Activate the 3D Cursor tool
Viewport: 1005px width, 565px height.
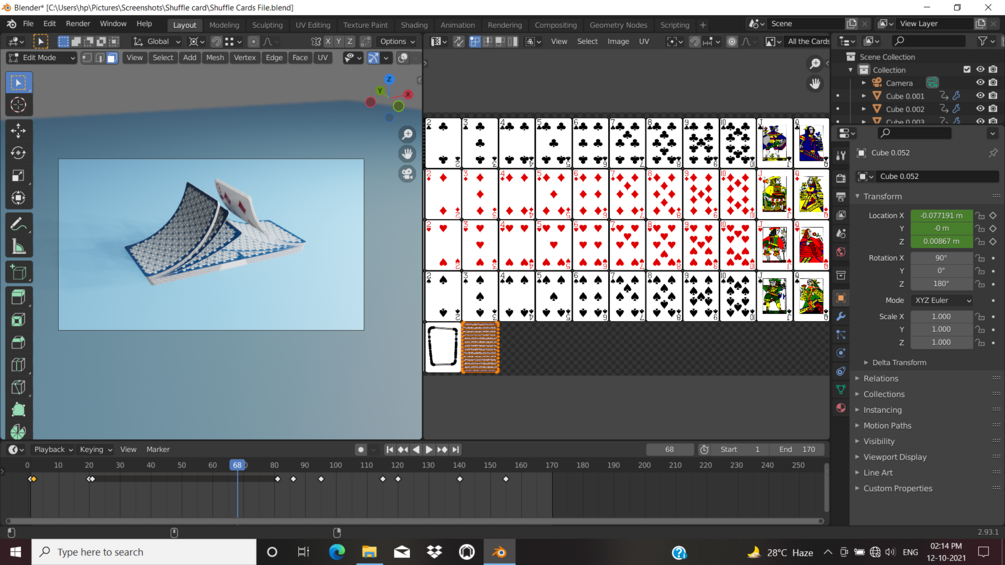(x=18, y=105)
